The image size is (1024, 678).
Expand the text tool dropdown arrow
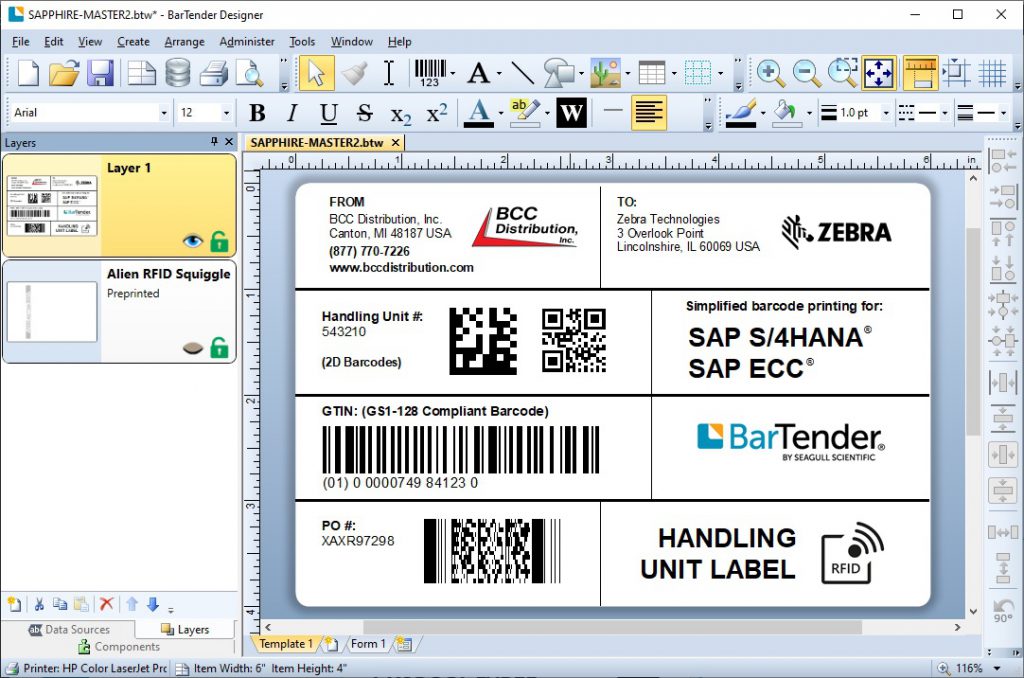pyautogui.click(x=499, y=73)
